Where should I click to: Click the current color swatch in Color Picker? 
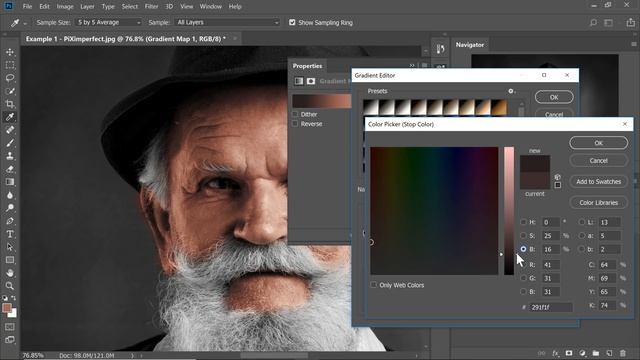click(x=535, y=180)
